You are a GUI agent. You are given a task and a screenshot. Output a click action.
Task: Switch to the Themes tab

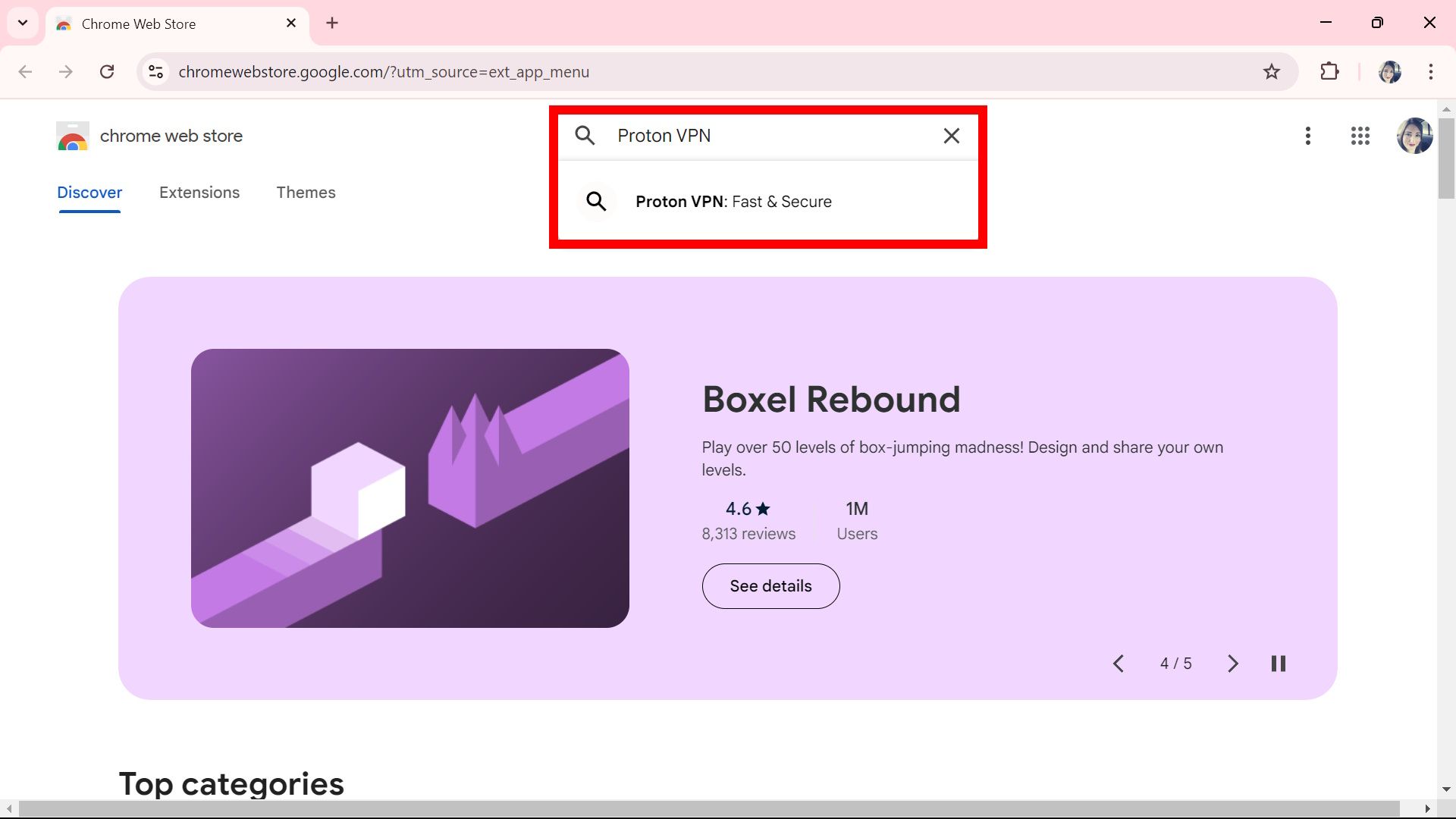pyautogui.click(x=306, y=192)
